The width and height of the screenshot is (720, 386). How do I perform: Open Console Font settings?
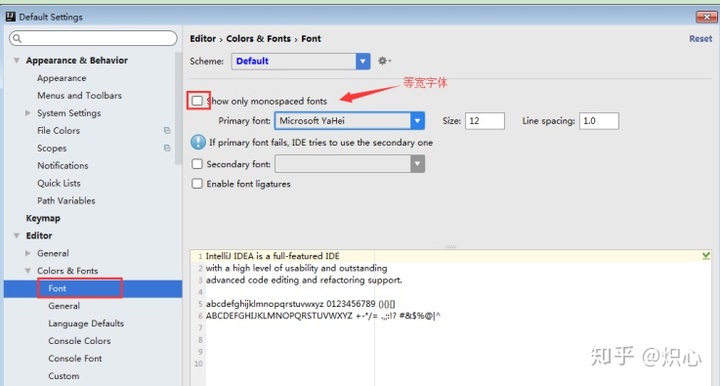(75, 358)
